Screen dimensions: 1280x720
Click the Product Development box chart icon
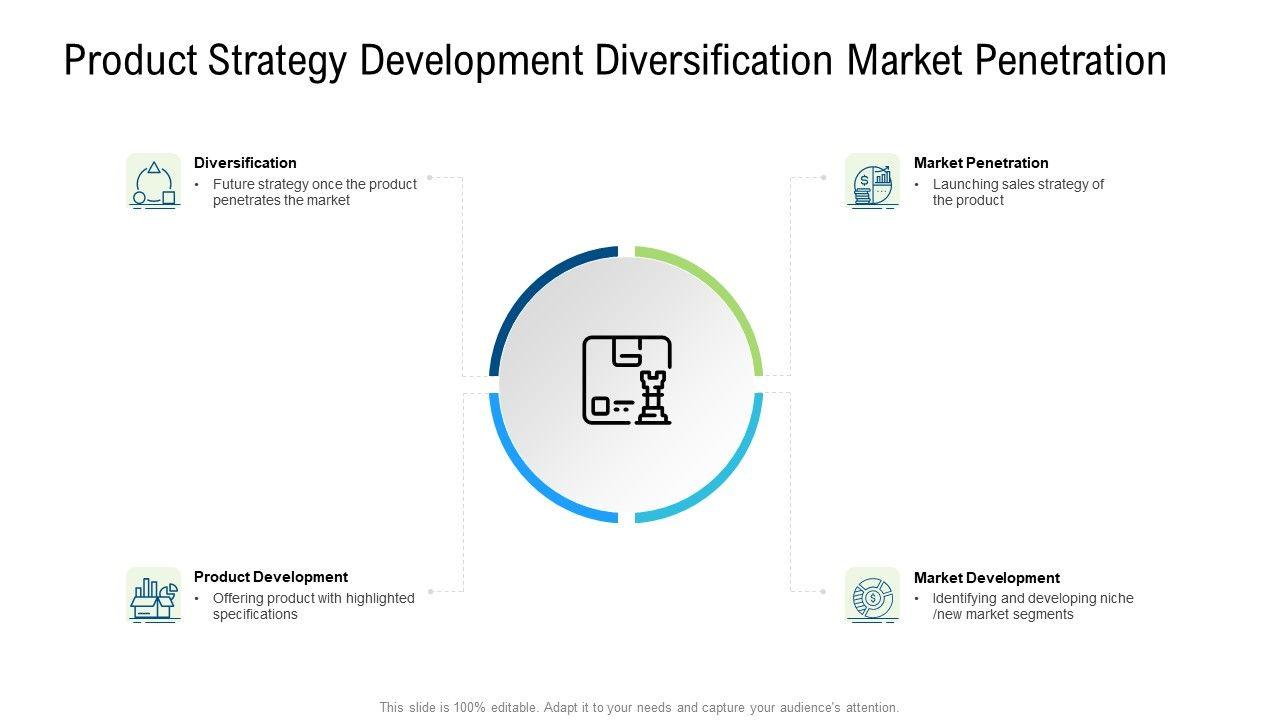pyautogui.click(x=154, y=596)
